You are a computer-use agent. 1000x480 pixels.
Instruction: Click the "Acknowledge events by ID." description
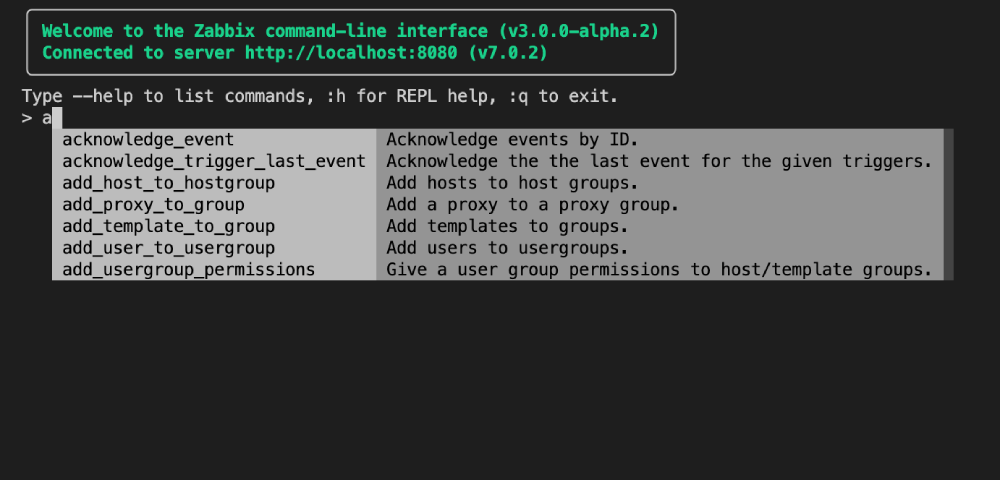click(512, 139)
